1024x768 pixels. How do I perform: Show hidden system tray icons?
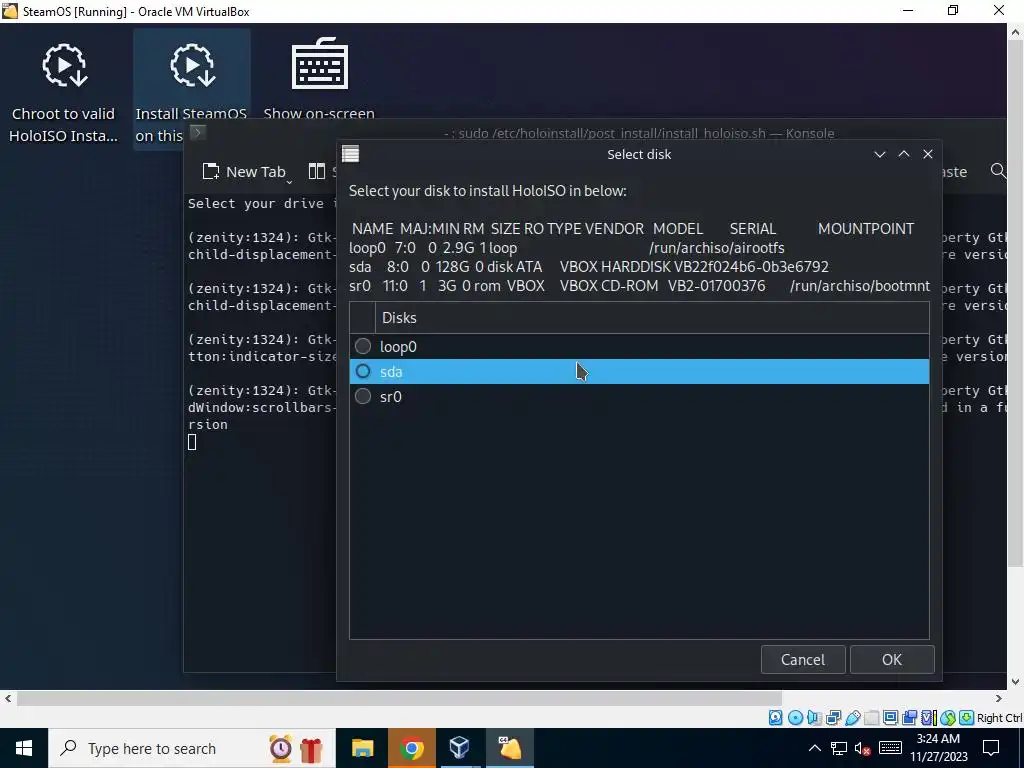coord(814,748)
